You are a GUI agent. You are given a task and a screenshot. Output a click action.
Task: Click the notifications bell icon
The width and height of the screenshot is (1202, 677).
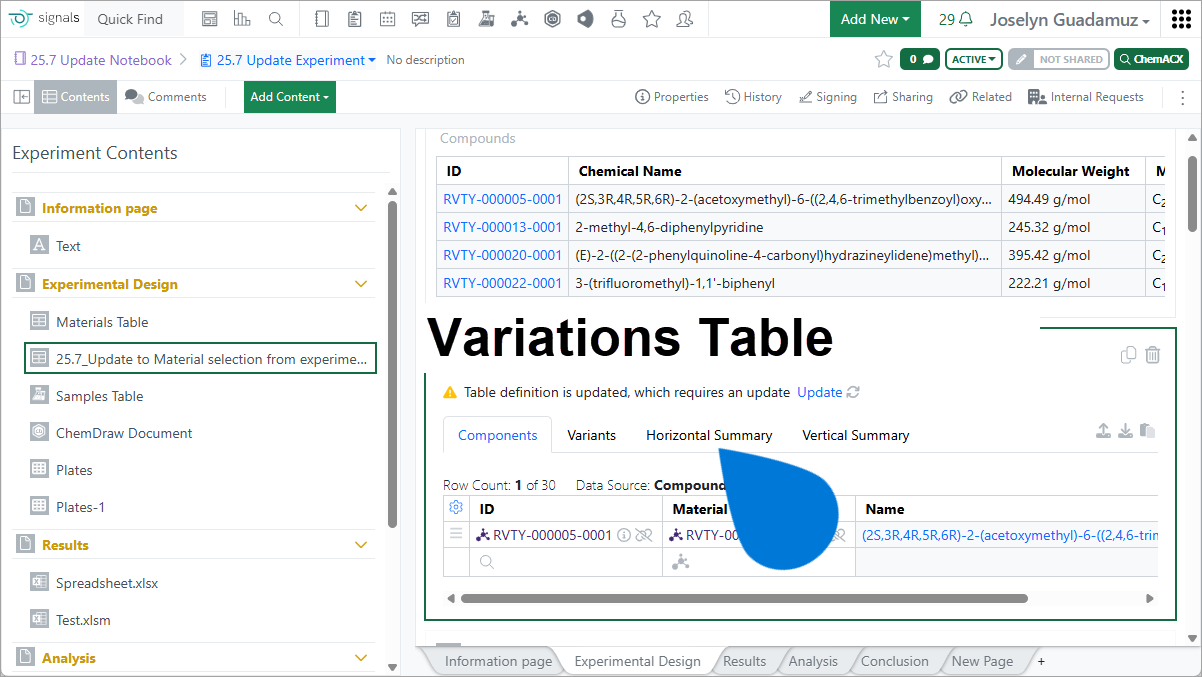(x=965, y=19)
